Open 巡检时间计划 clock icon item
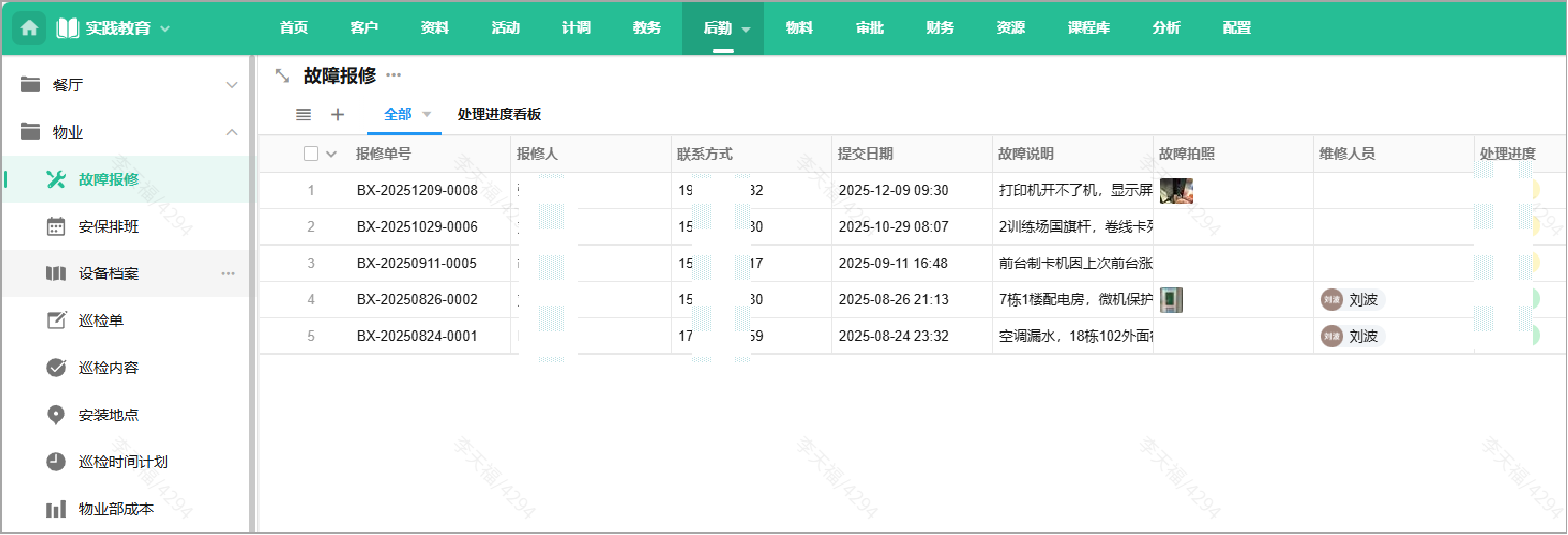Screen dimensions: 1568x535 click(122, 462)
